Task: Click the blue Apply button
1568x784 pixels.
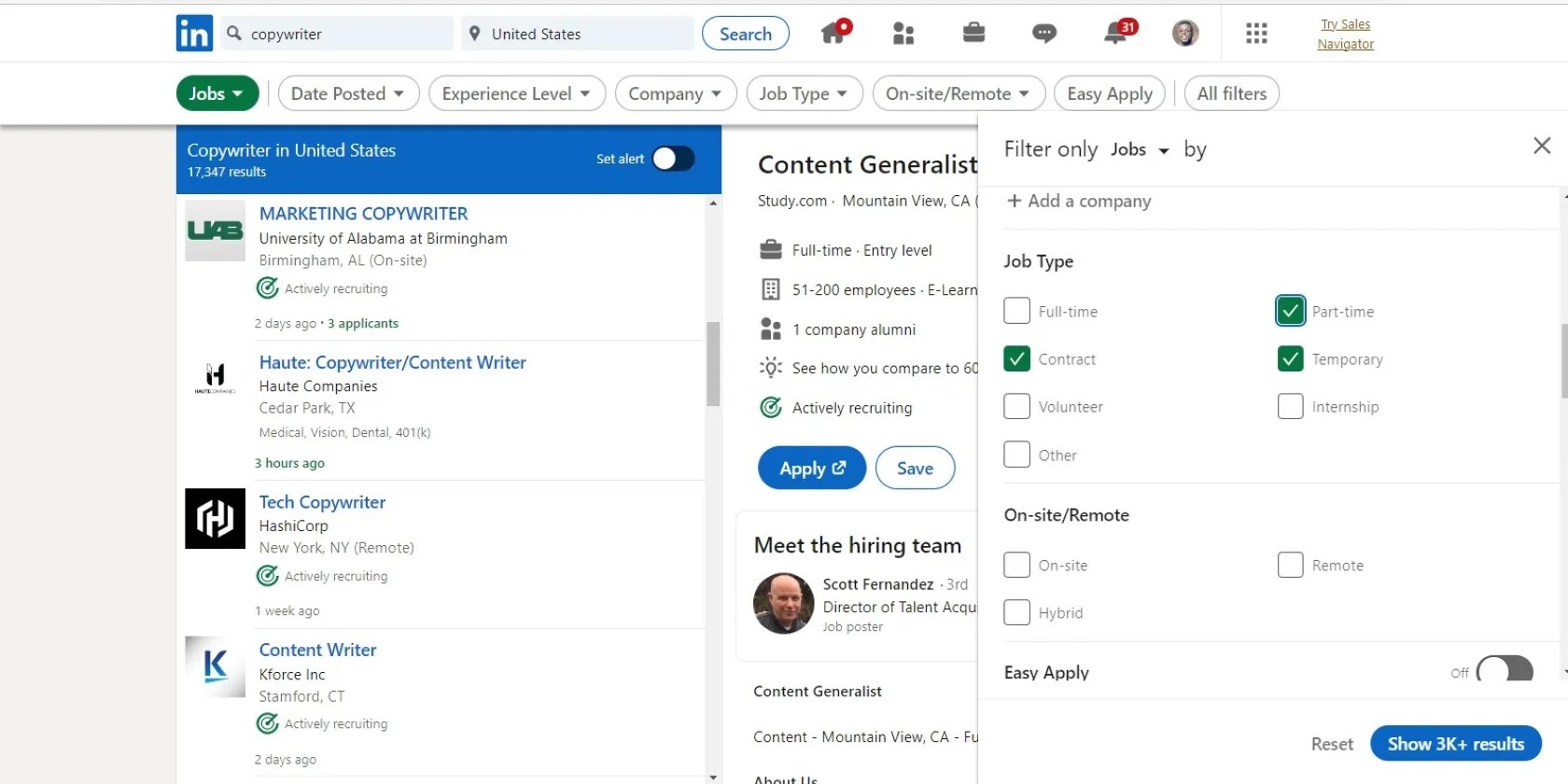Action: point(812,468)
